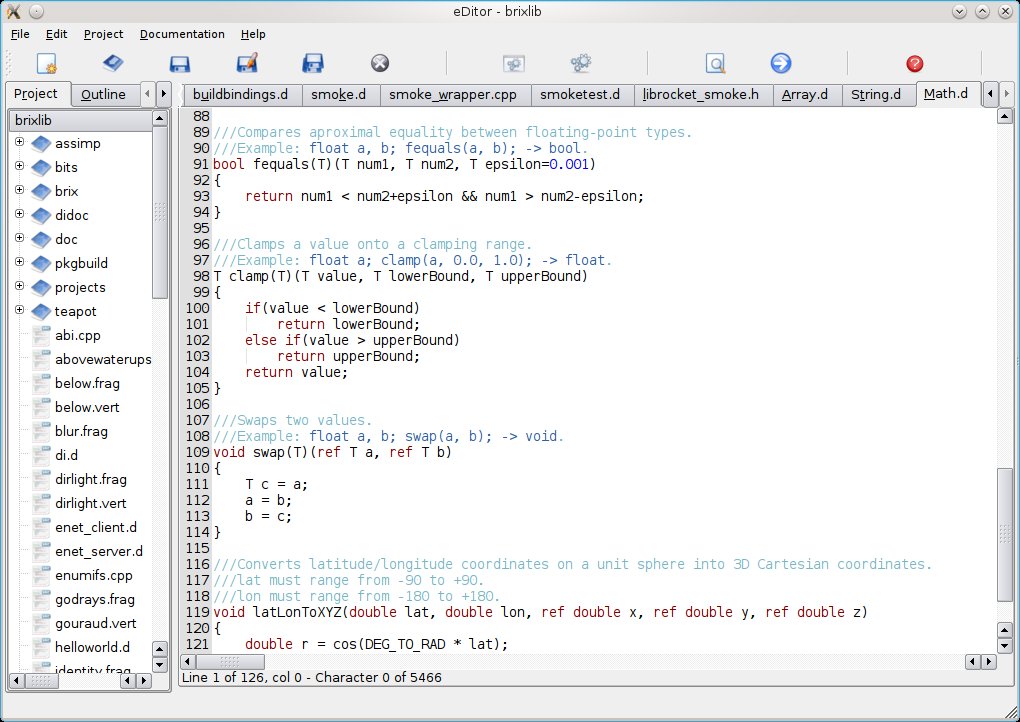Expand the pkgbuild folder node
1020x722 pixels.
19,262
